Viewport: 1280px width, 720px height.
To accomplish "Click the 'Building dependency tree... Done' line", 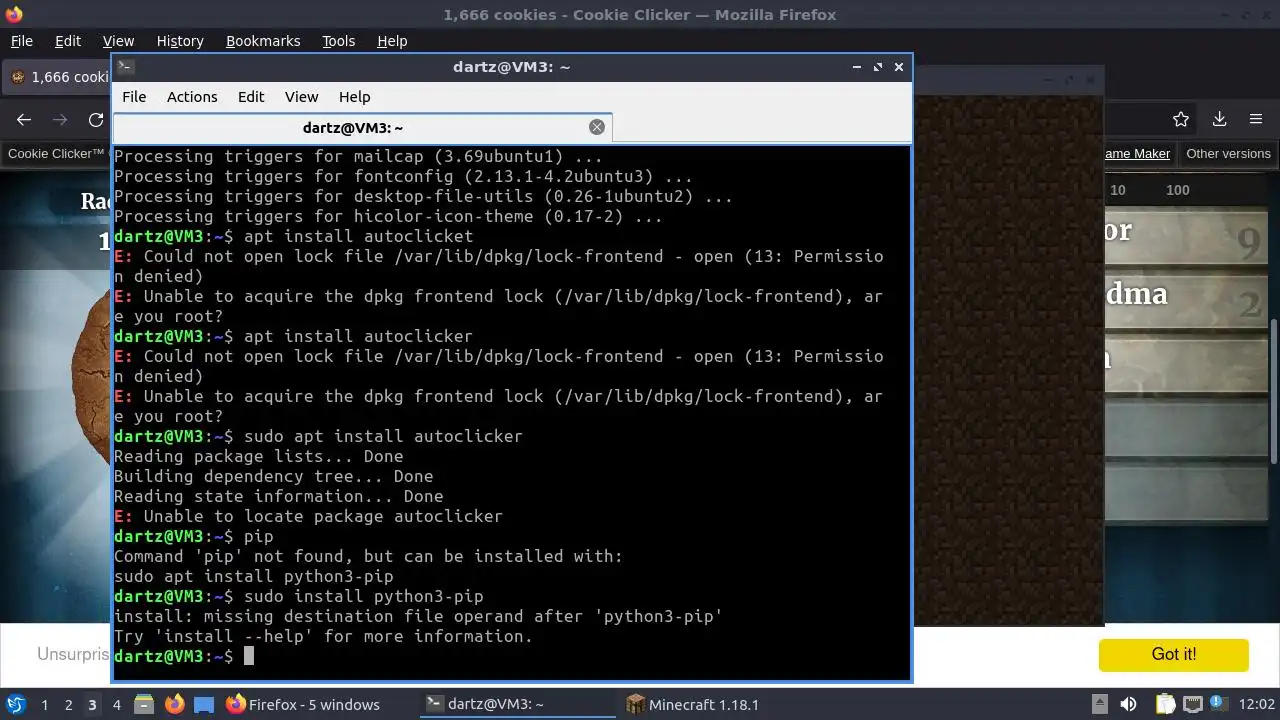I will 274,476.
